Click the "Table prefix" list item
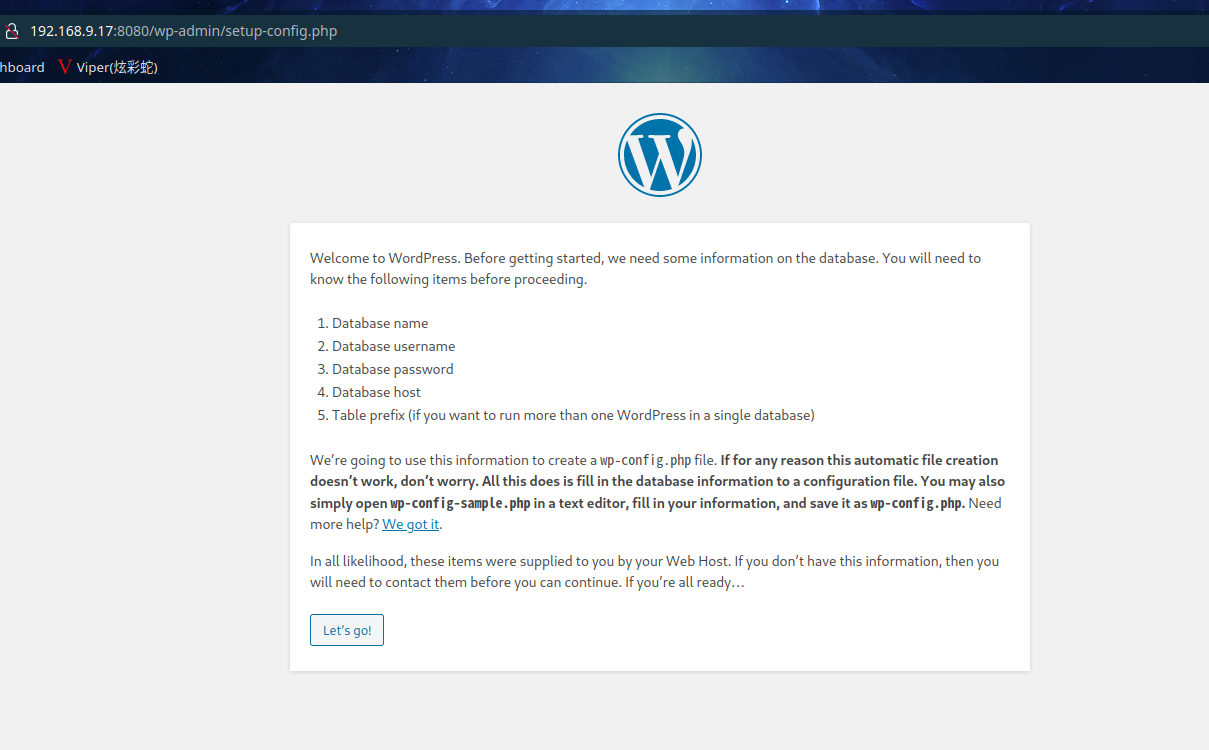This screenshot has height=750, width=1209. click(573, 415)
